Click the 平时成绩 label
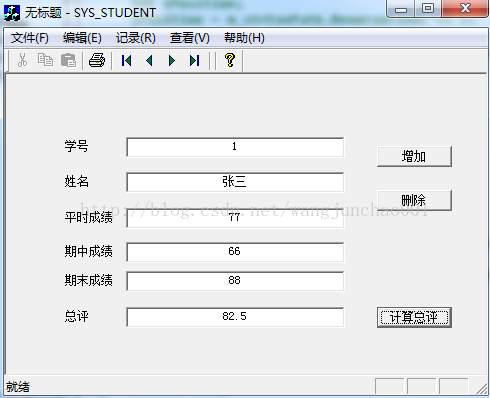The height and width of the screenshot is (398, 490). [89, 217]
